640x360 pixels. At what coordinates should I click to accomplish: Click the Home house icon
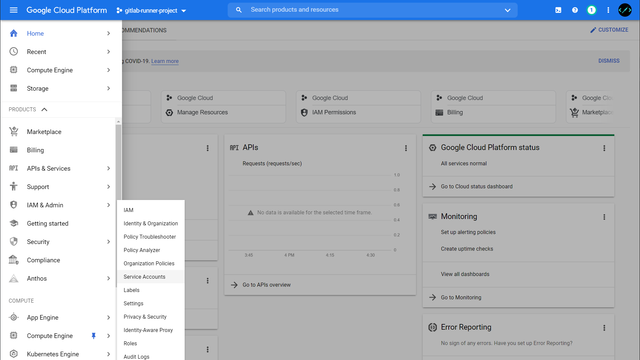point(13,33)
